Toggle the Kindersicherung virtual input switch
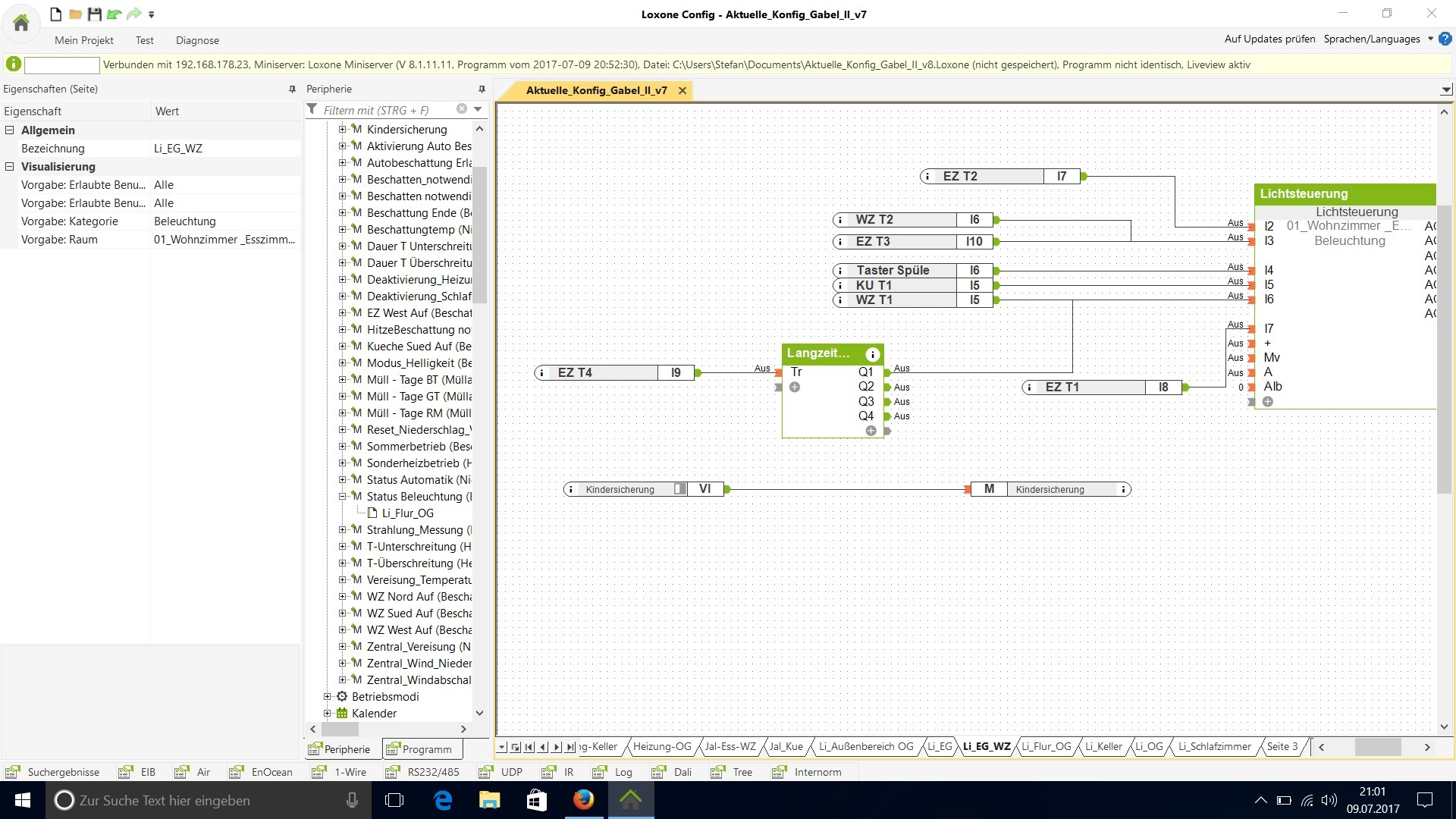The height and width of the screenshot is (819, 1456). coord(679,489)
